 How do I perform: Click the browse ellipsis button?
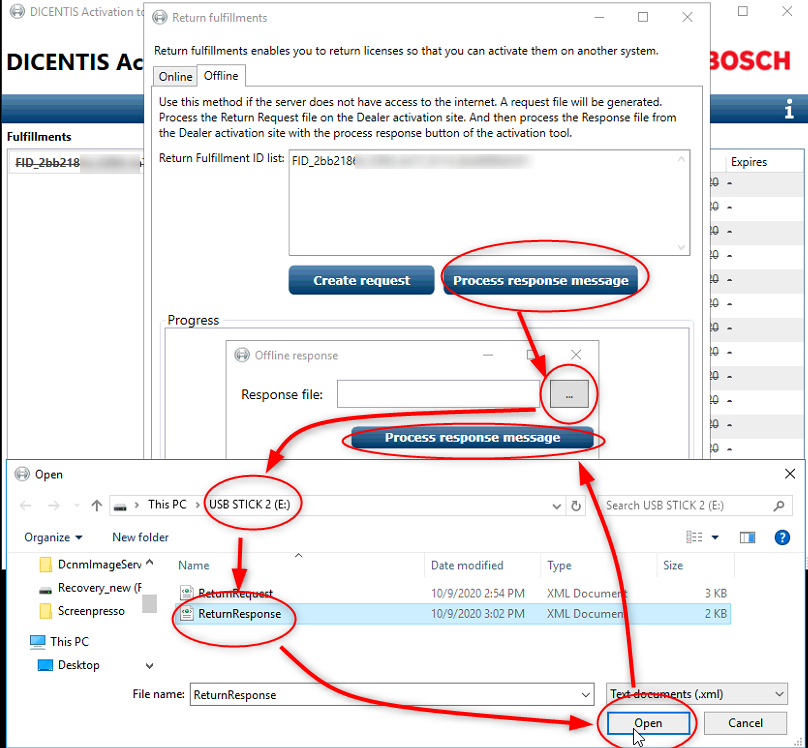pos(568,395)
